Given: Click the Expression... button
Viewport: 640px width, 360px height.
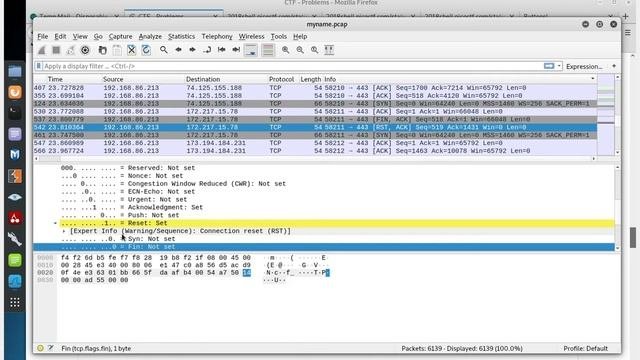Looking at the screenshot, I should point(584,66).
